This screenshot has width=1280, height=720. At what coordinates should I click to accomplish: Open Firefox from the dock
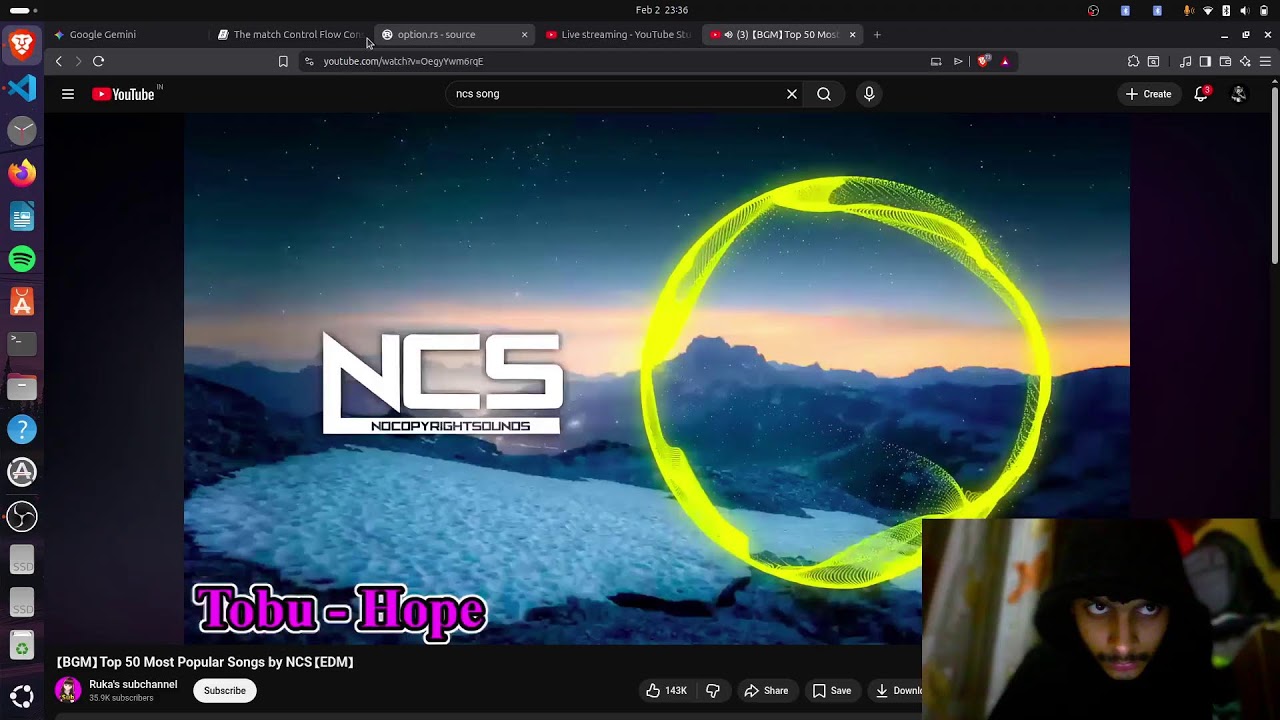tap(22, 173)
